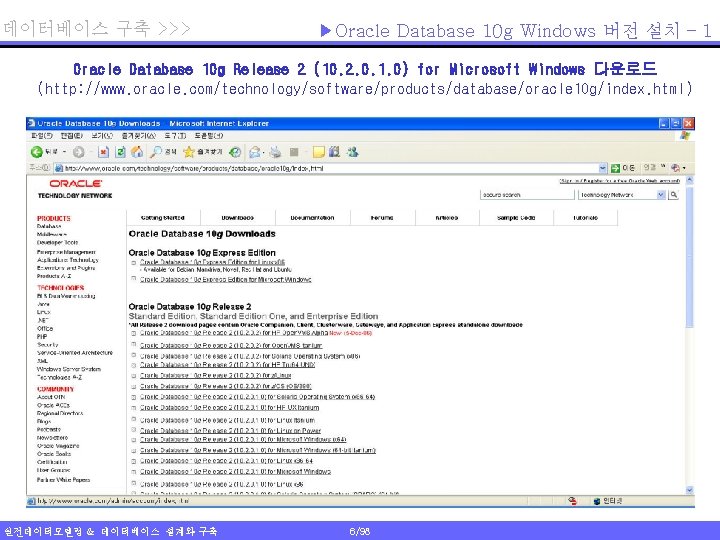Stop loading with the red X icon
The width and height of the screenshot is (720, 540).
(103, 152)
